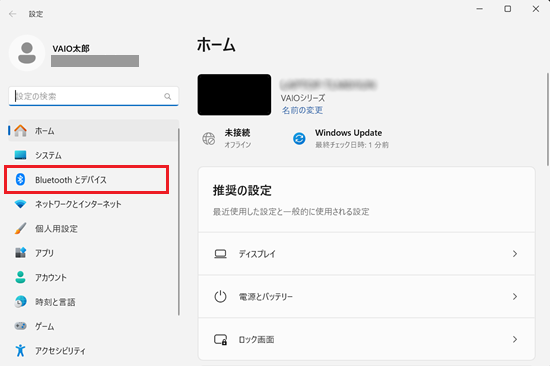Image resolution: width=550 pixels, height=366 pixels.
Task: Click the VAIOシリーズ device label
Action: 303,98
